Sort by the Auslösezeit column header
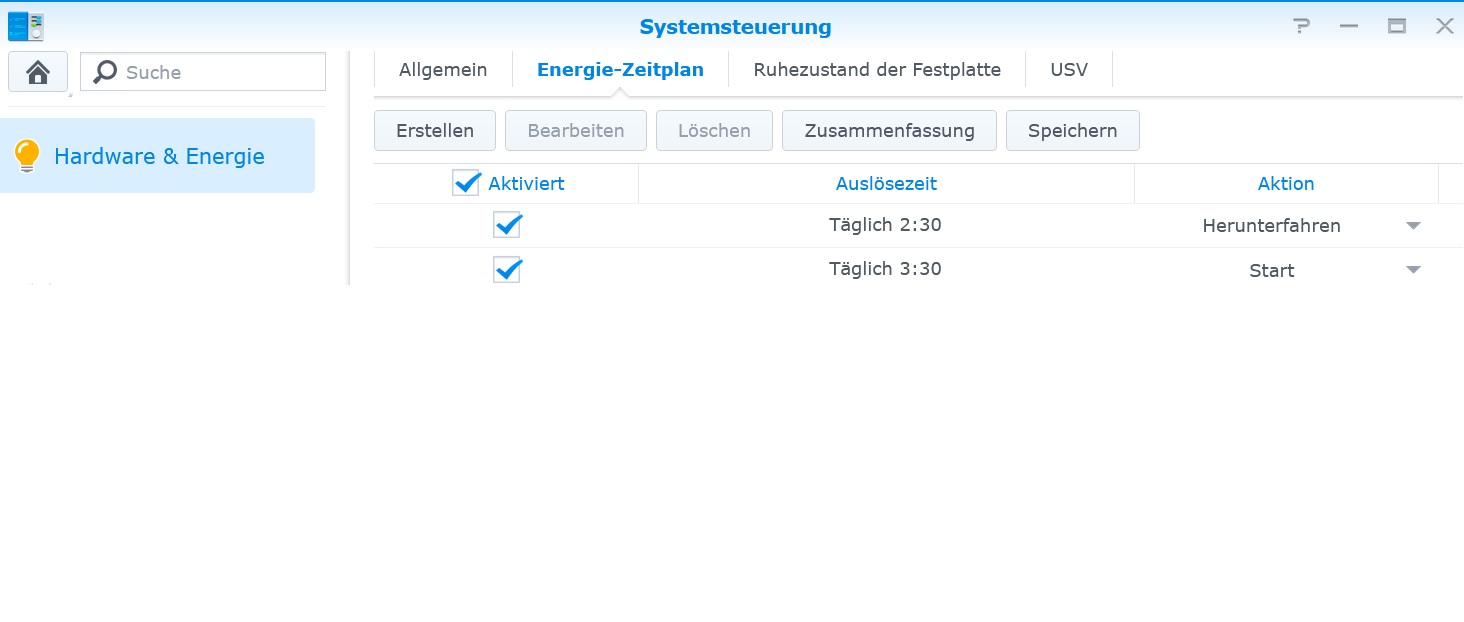 885,183
